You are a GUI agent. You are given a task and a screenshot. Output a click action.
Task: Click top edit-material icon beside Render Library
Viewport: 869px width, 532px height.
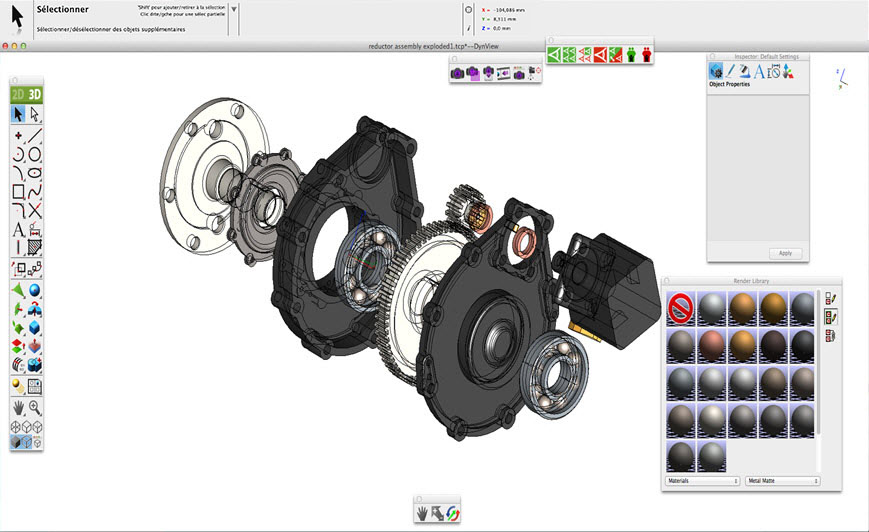pyautogui.click(x=830, y=298)
